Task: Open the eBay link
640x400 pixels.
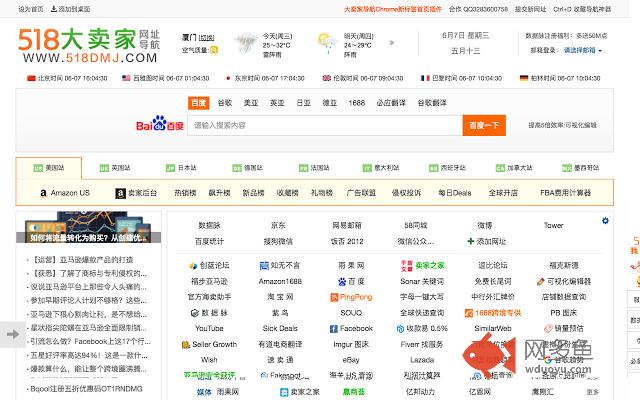Action: (351, 360)
